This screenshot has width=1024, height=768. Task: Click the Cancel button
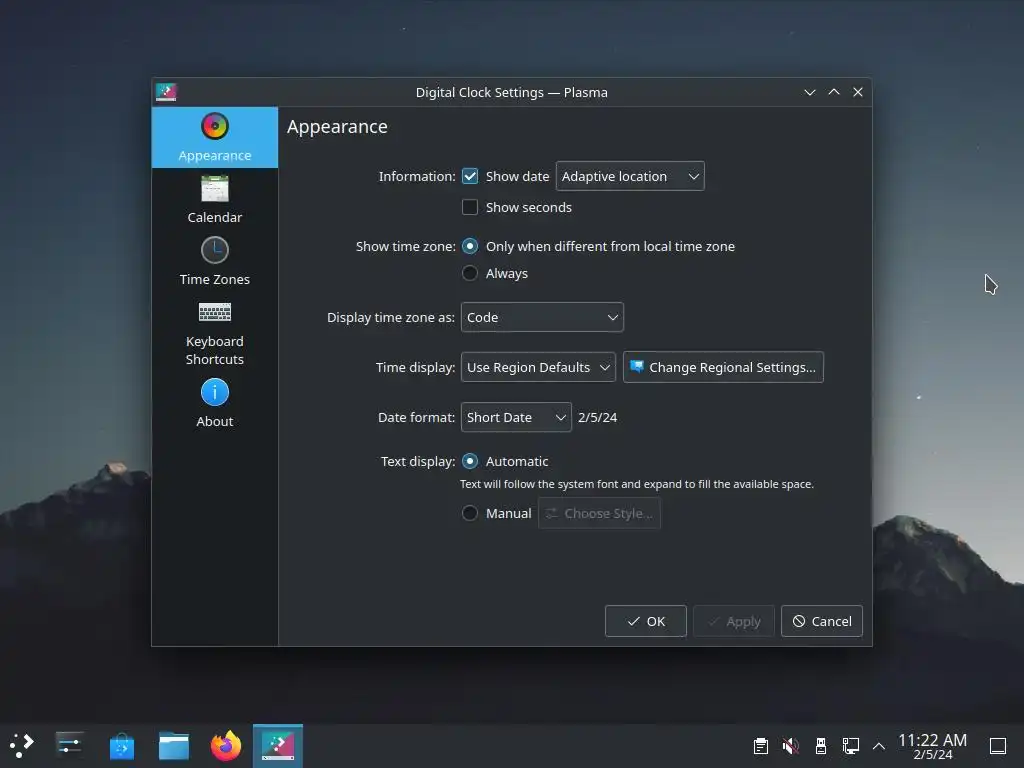click(x=822, y=621)
